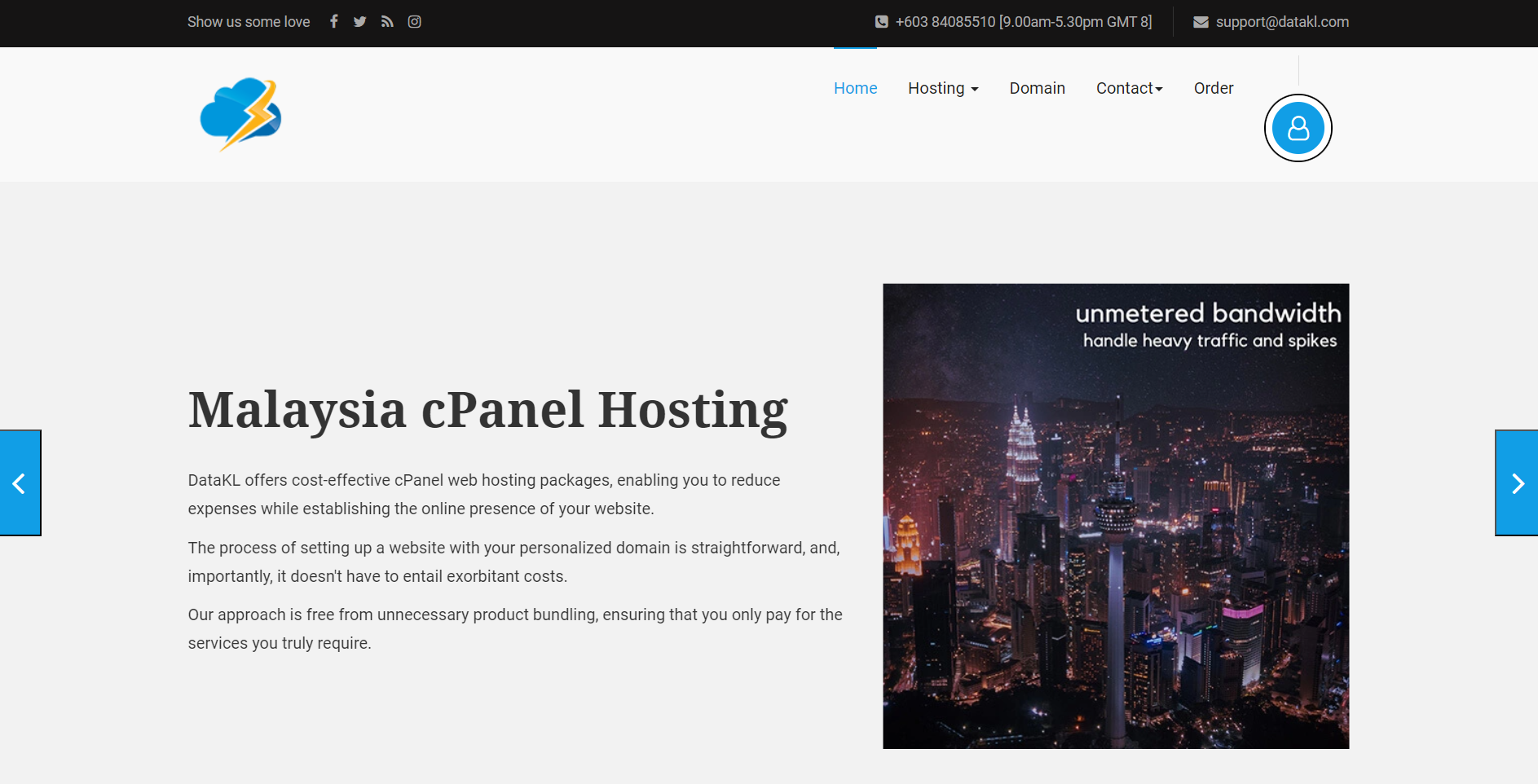The image size is (1538, 784).
Task: Expand the Hosting dropdown menu
Action: click(943, 88)
